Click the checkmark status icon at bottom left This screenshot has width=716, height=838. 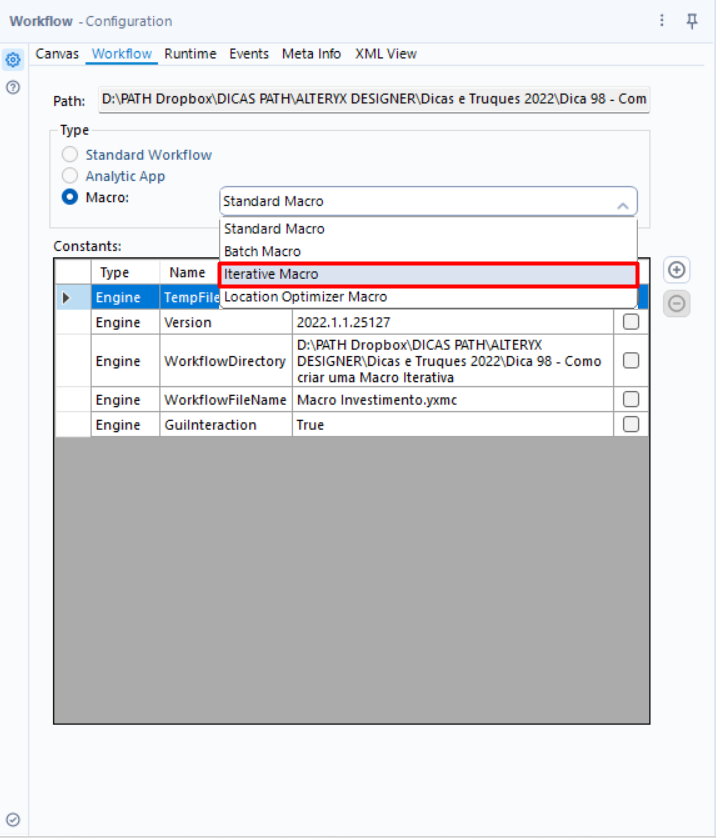click(13, 819)
